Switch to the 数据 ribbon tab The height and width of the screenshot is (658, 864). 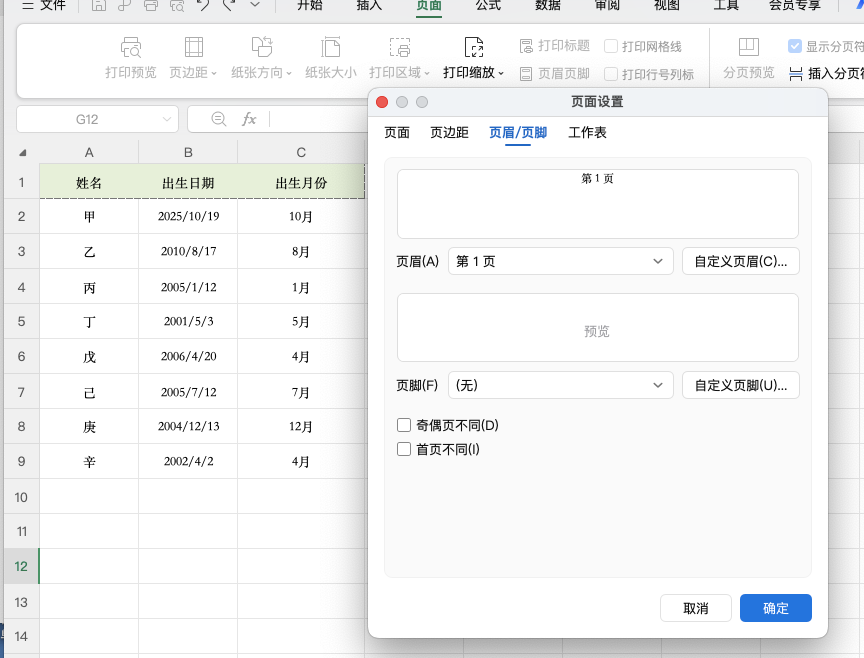tap(548, 5)
